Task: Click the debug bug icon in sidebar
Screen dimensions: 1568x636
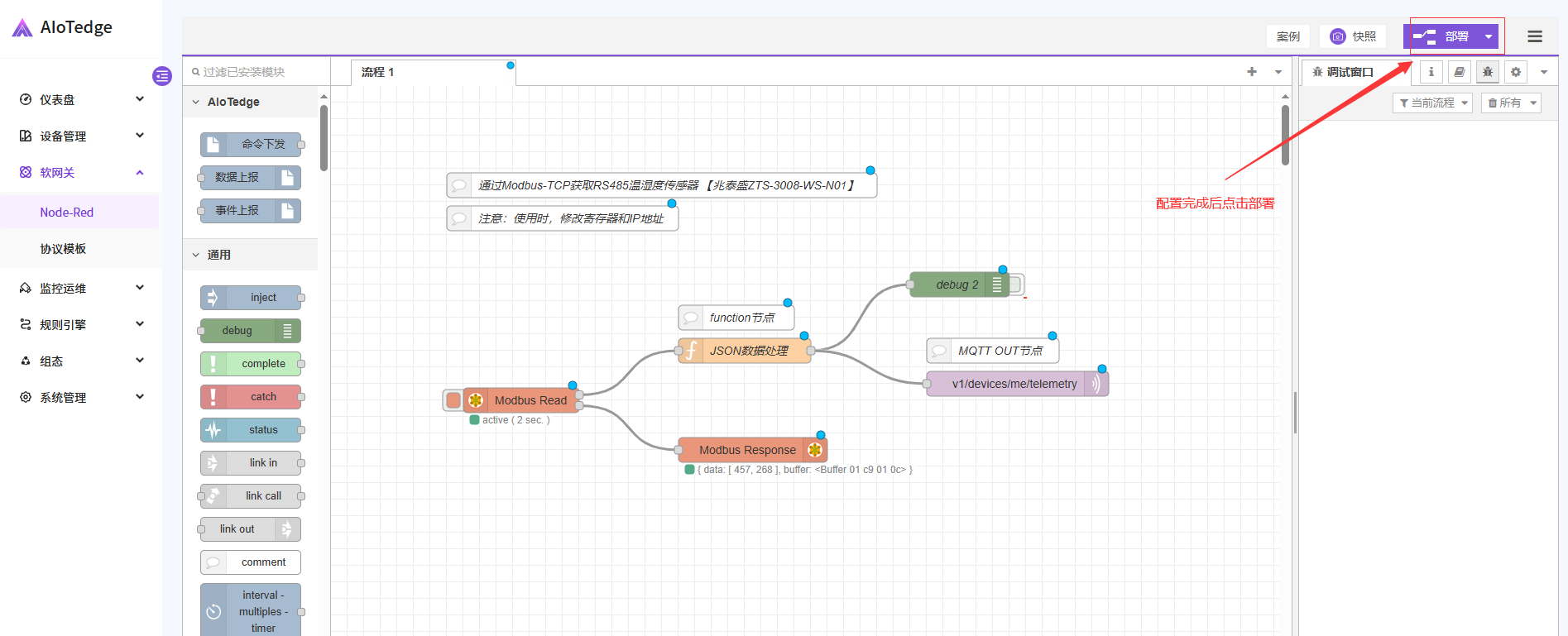Action: 1487,72
